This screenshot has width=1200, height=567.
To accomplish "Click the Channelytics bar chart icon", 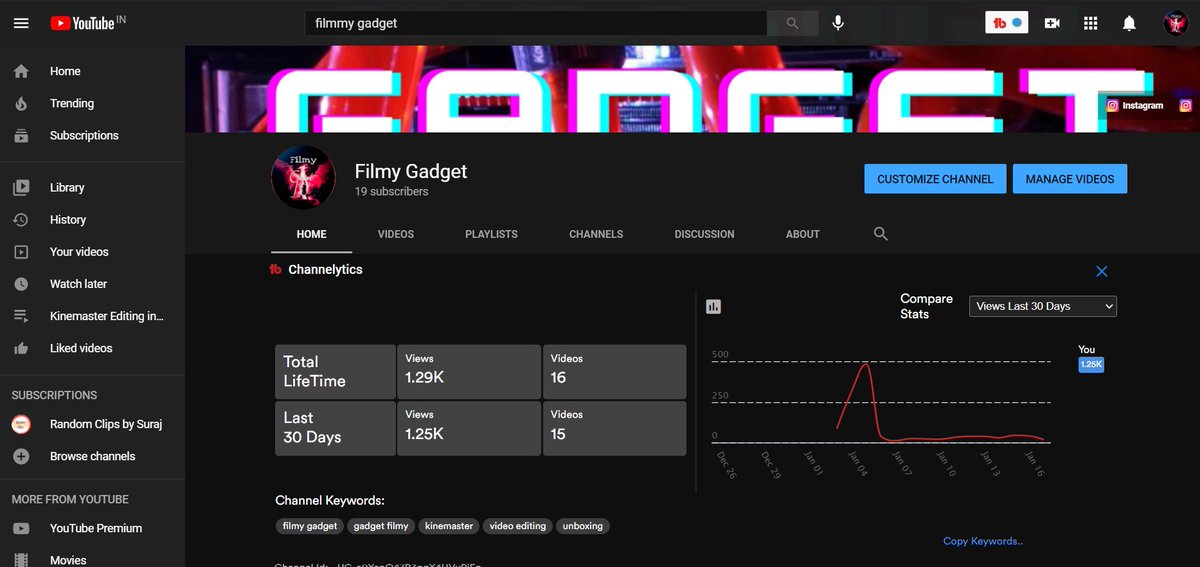I will click(x=713, y=307).
